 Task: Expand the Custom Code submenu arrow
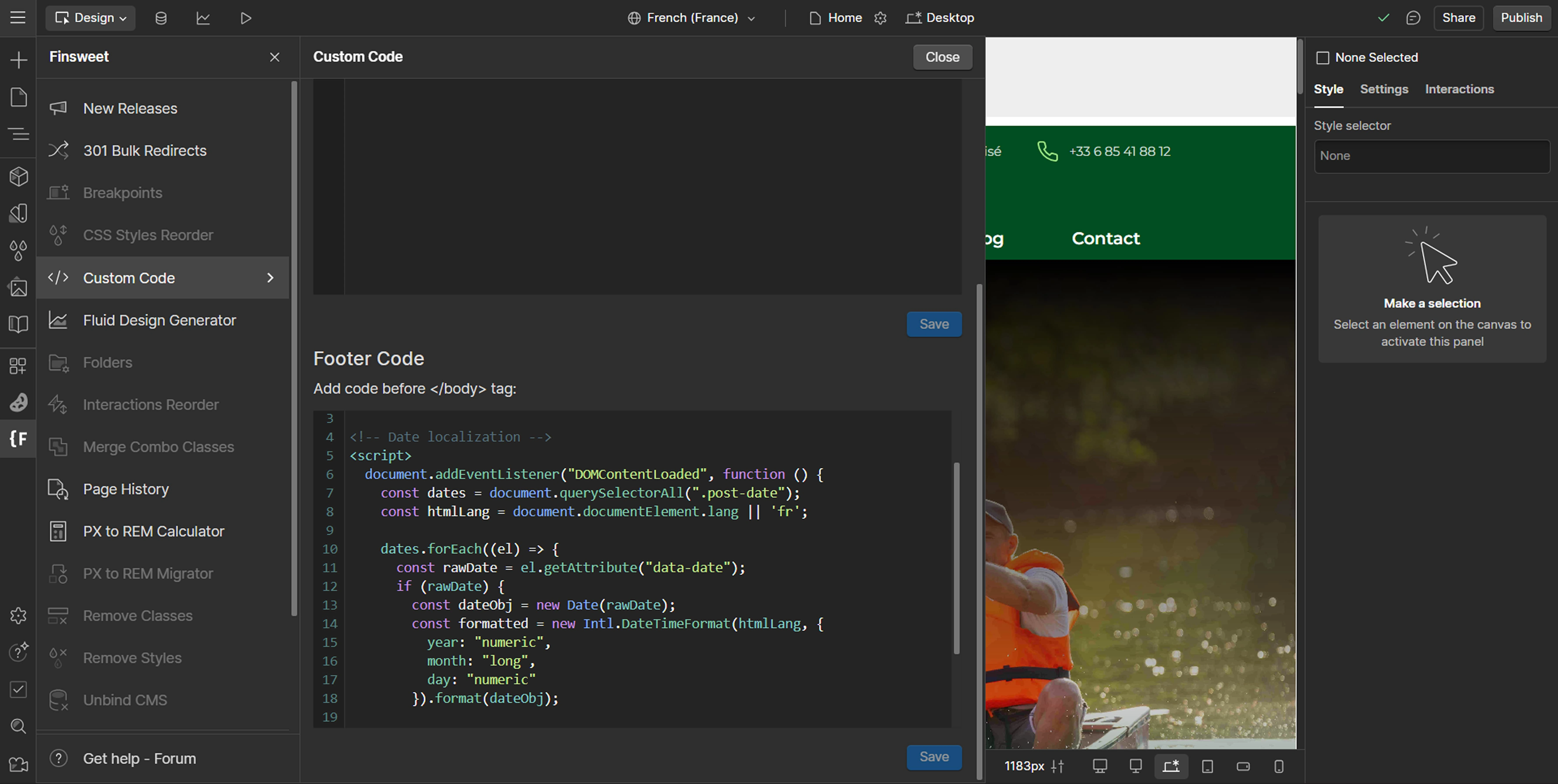pyautogui.click(x=270, y=278)
